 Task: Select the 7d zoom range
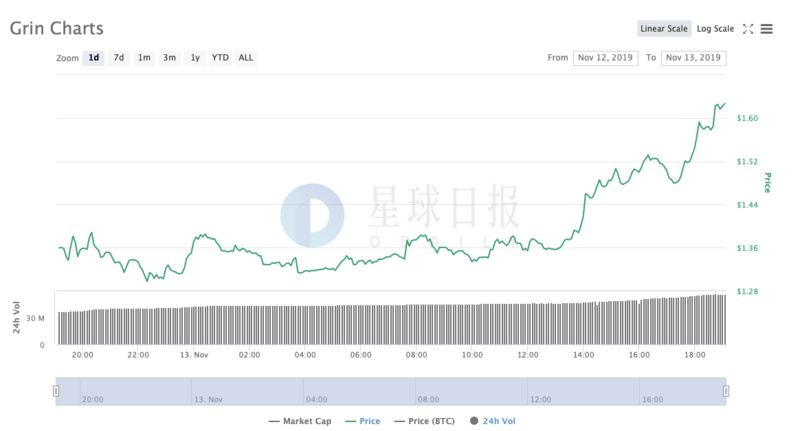point(119,58)
